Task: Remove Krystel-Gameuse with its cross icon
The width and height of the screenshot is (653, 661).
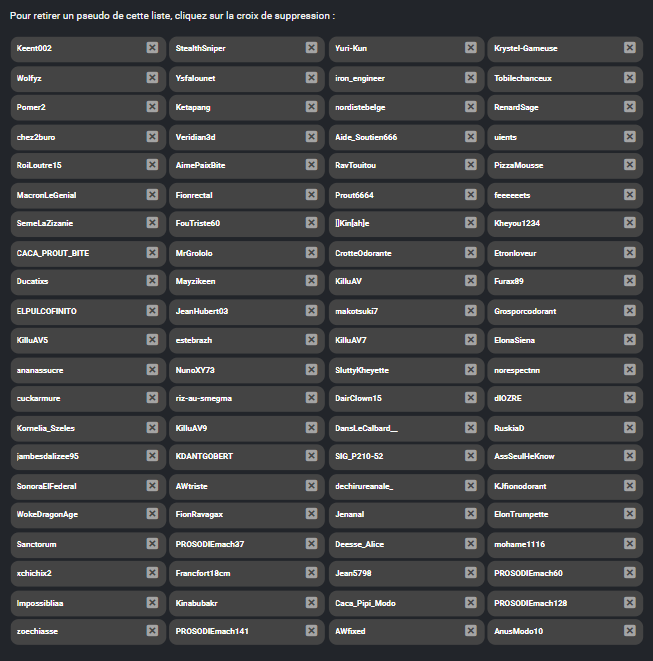Action: click(630, 48)
